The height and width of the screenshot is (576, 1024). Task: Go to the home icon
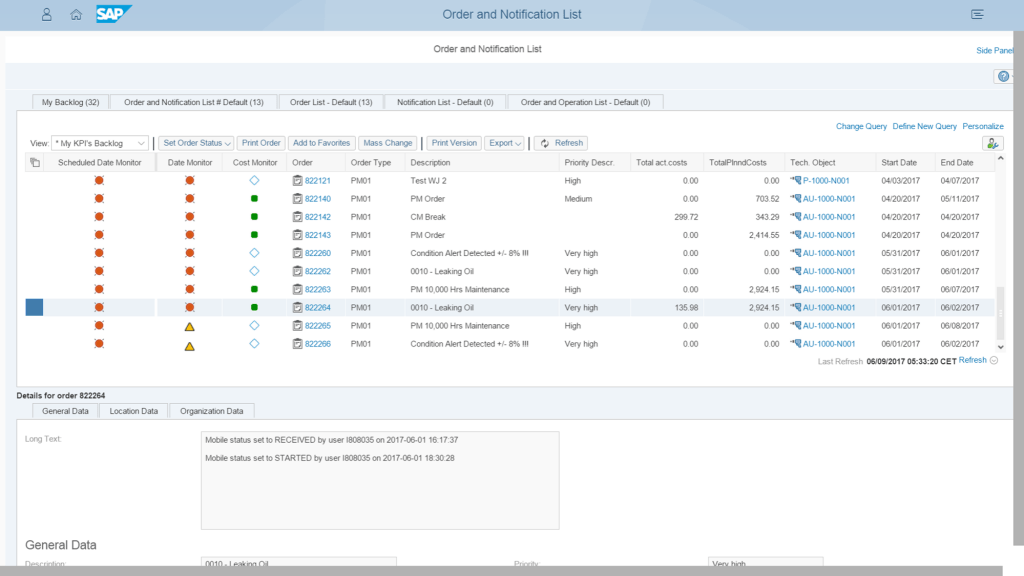[76, 14]
